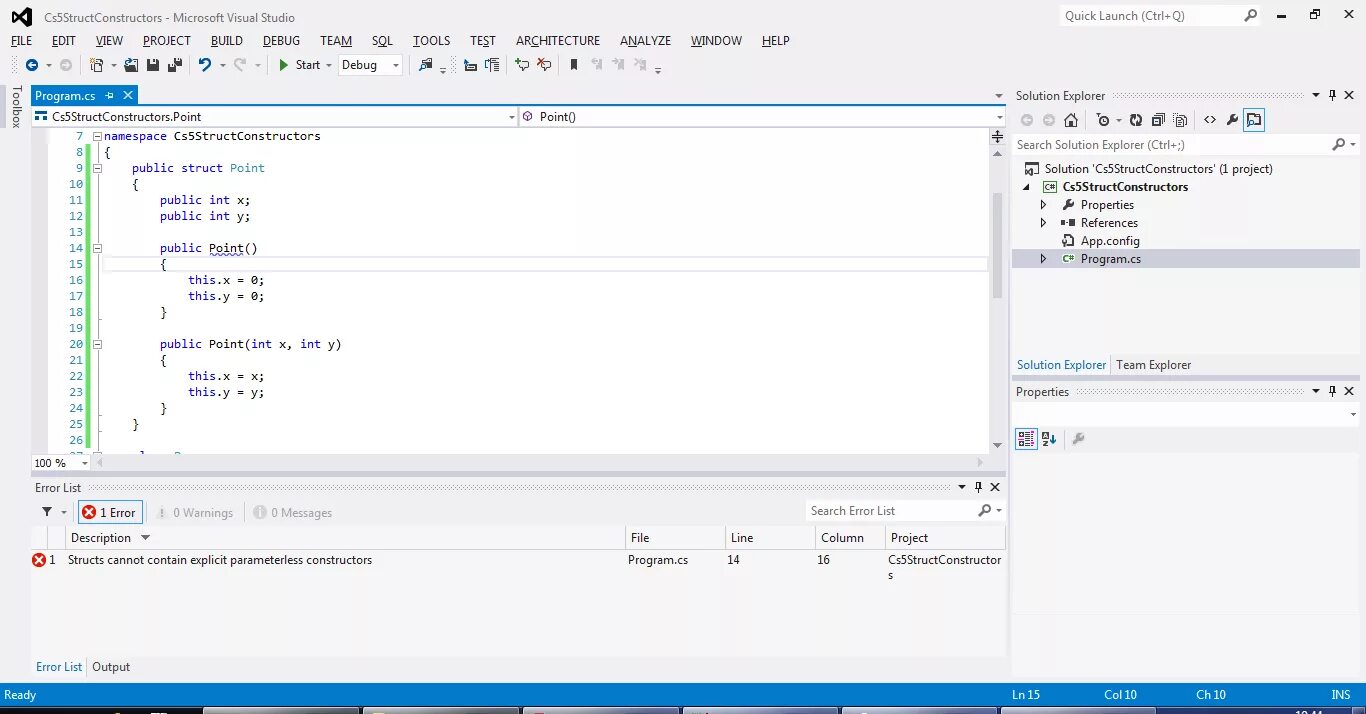The height and width of the screenshot is (714, 1366).
Task: Toggle the 1 Error filter button
Action: coord(110,512)
